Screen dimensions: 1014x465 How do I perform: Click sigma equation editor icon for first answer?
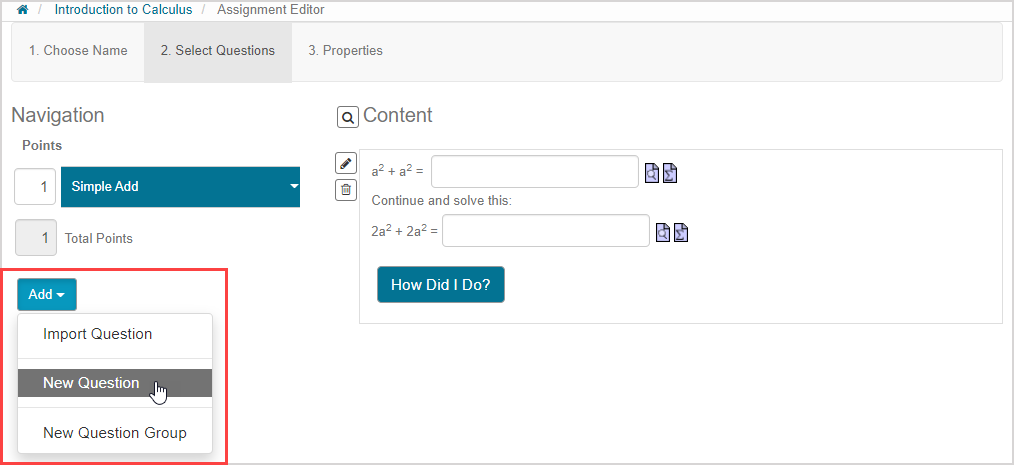(670, 172)
